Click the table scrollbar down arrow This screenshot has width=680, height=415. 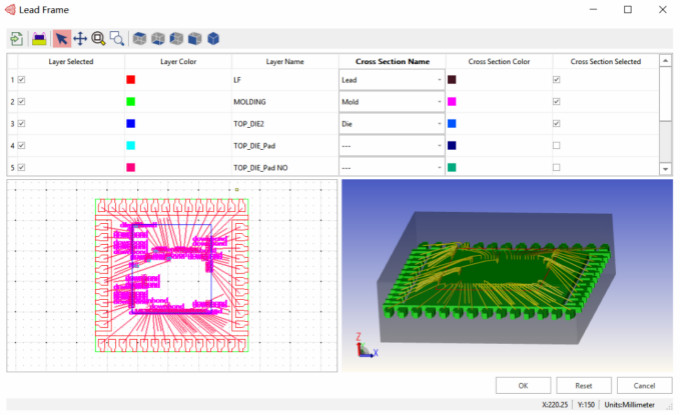click(x=666, y=169)
